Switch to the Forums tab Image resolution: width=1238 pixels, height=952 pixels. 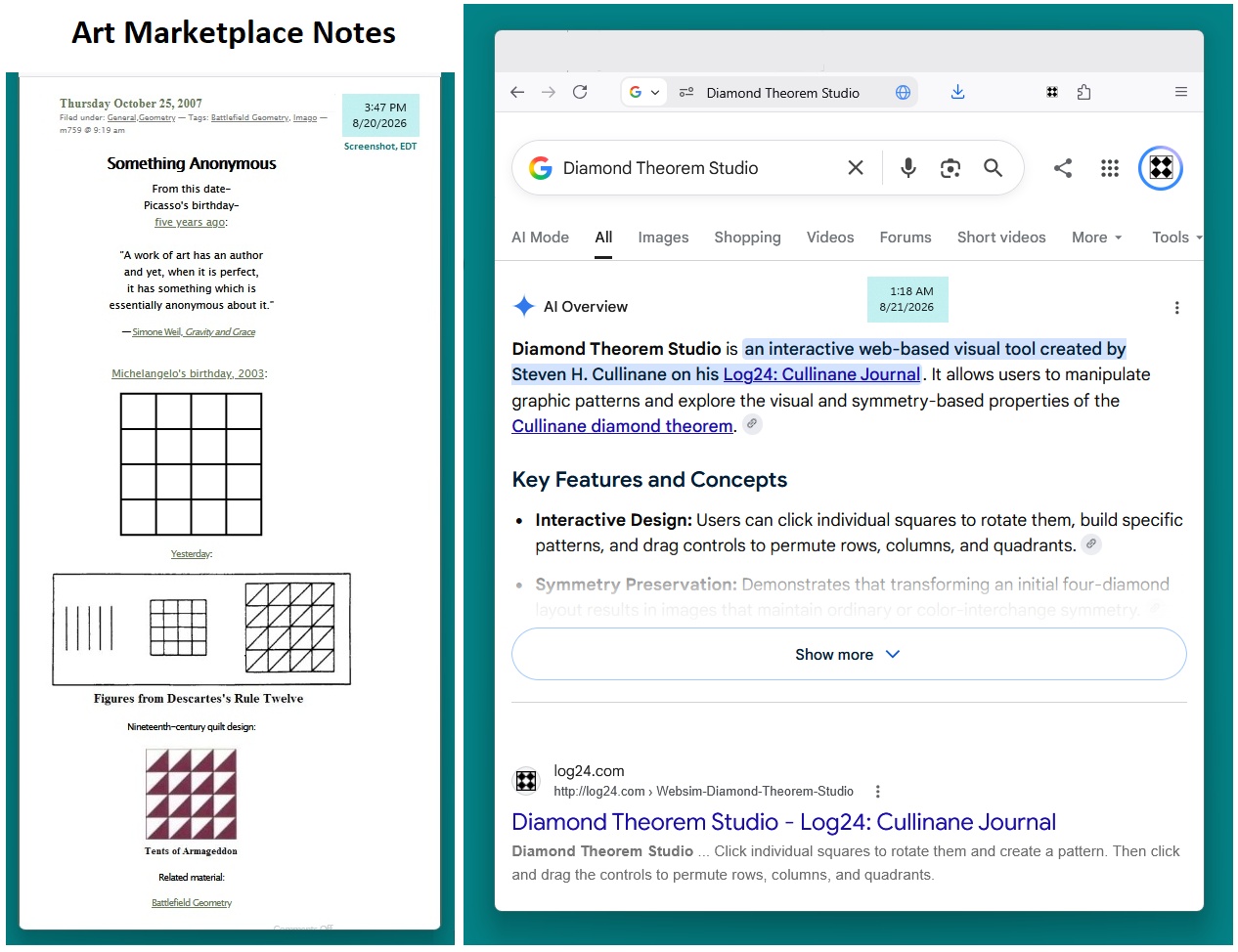(906, 238)
